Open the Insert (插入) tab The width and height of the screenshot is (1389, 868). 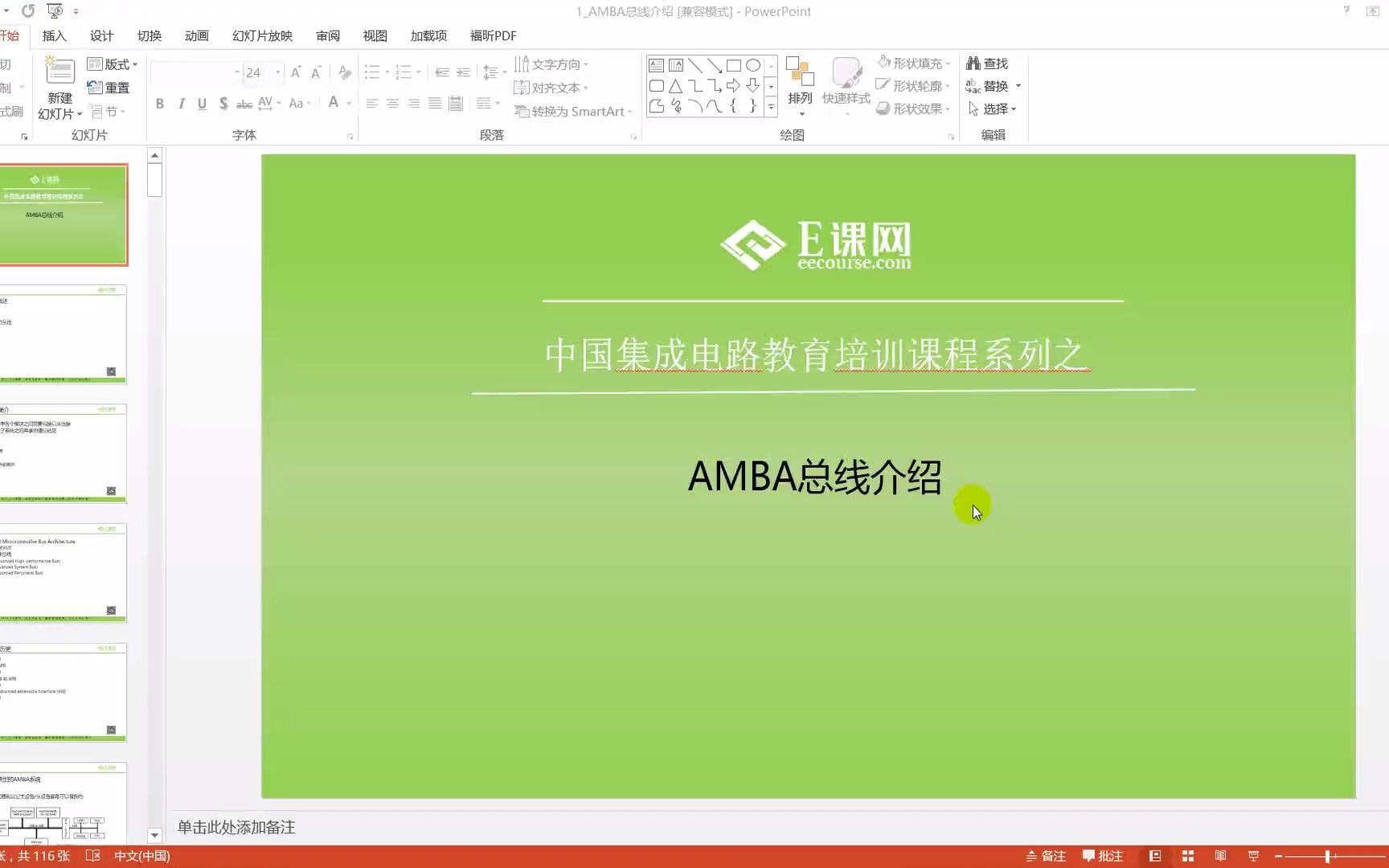[54, 36]
